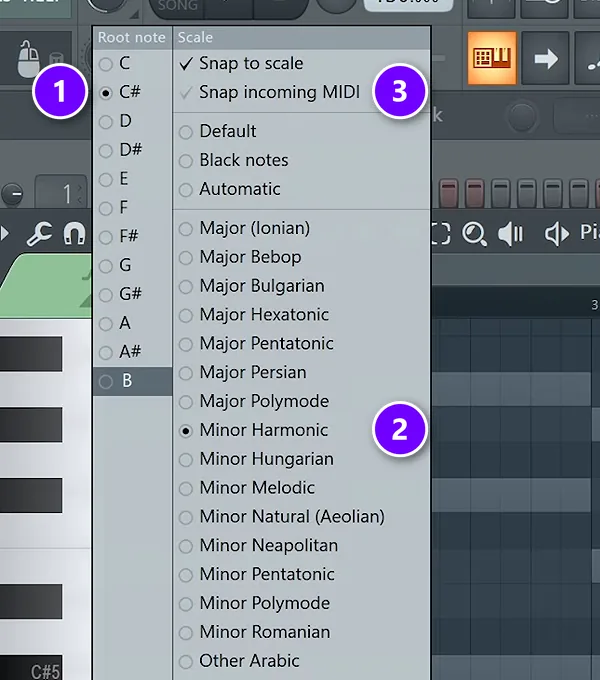
Task: Select root note C#
Action: pos(132,92)
